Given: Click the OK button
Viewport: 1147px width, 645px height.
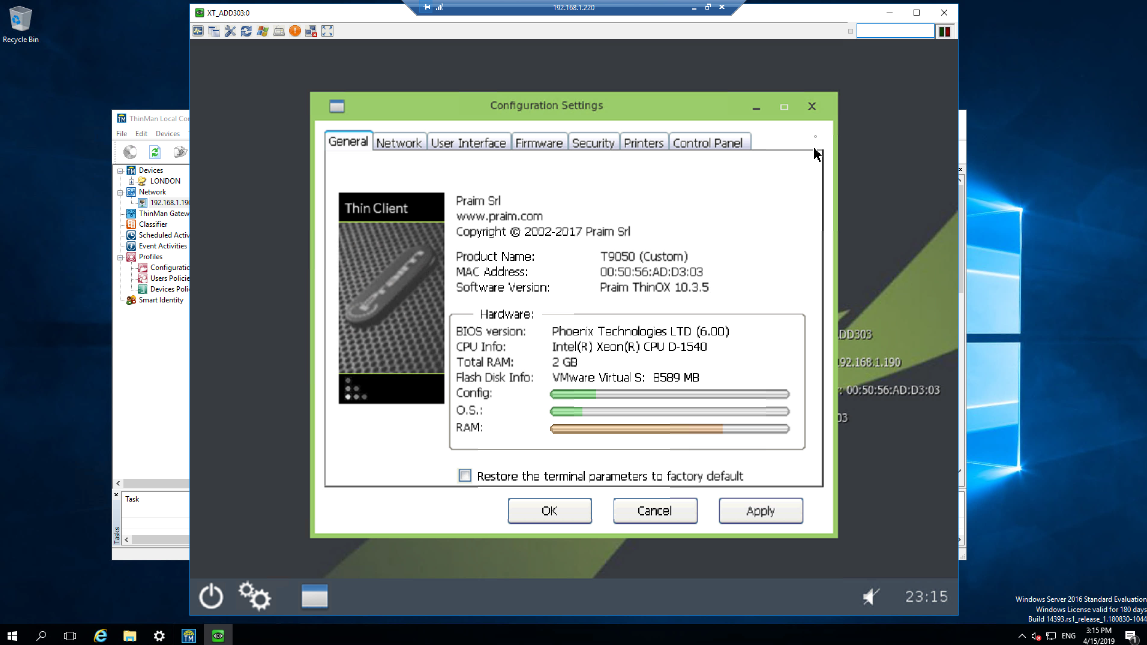Looking at the screenshot, I should click(549, 511).
